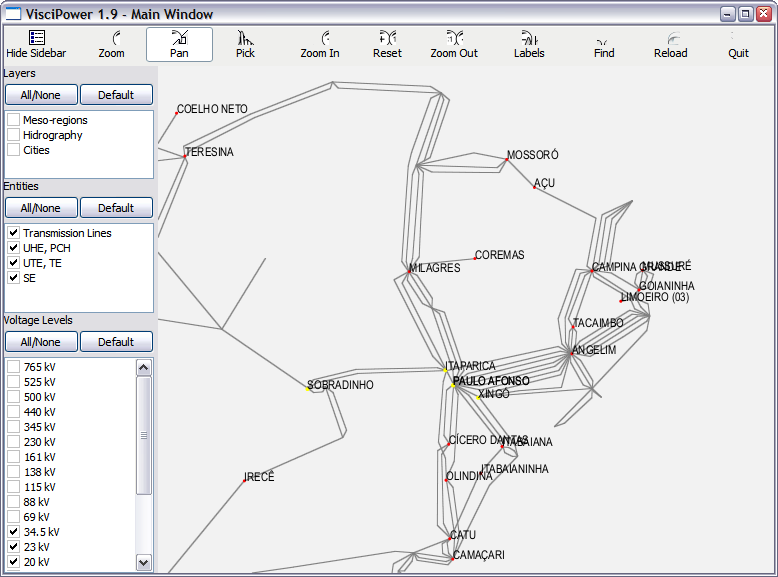
Task: Click the voltage list scrollbar thumb
Action: [x=143, y=436]
